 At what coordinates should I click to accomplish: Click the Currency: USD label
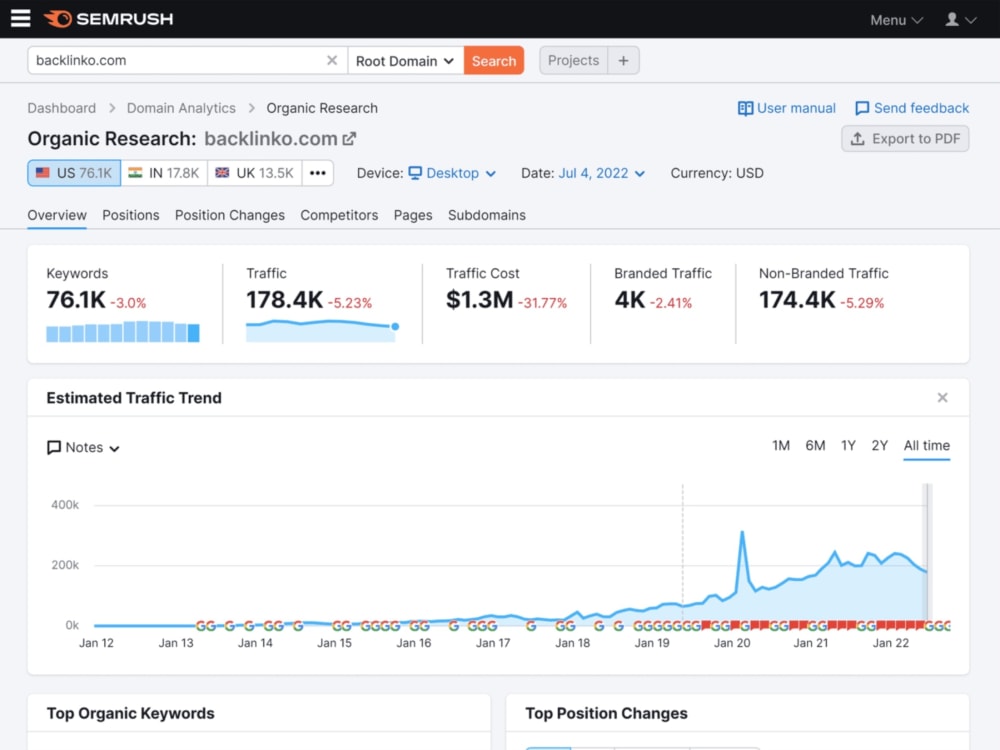717,173
